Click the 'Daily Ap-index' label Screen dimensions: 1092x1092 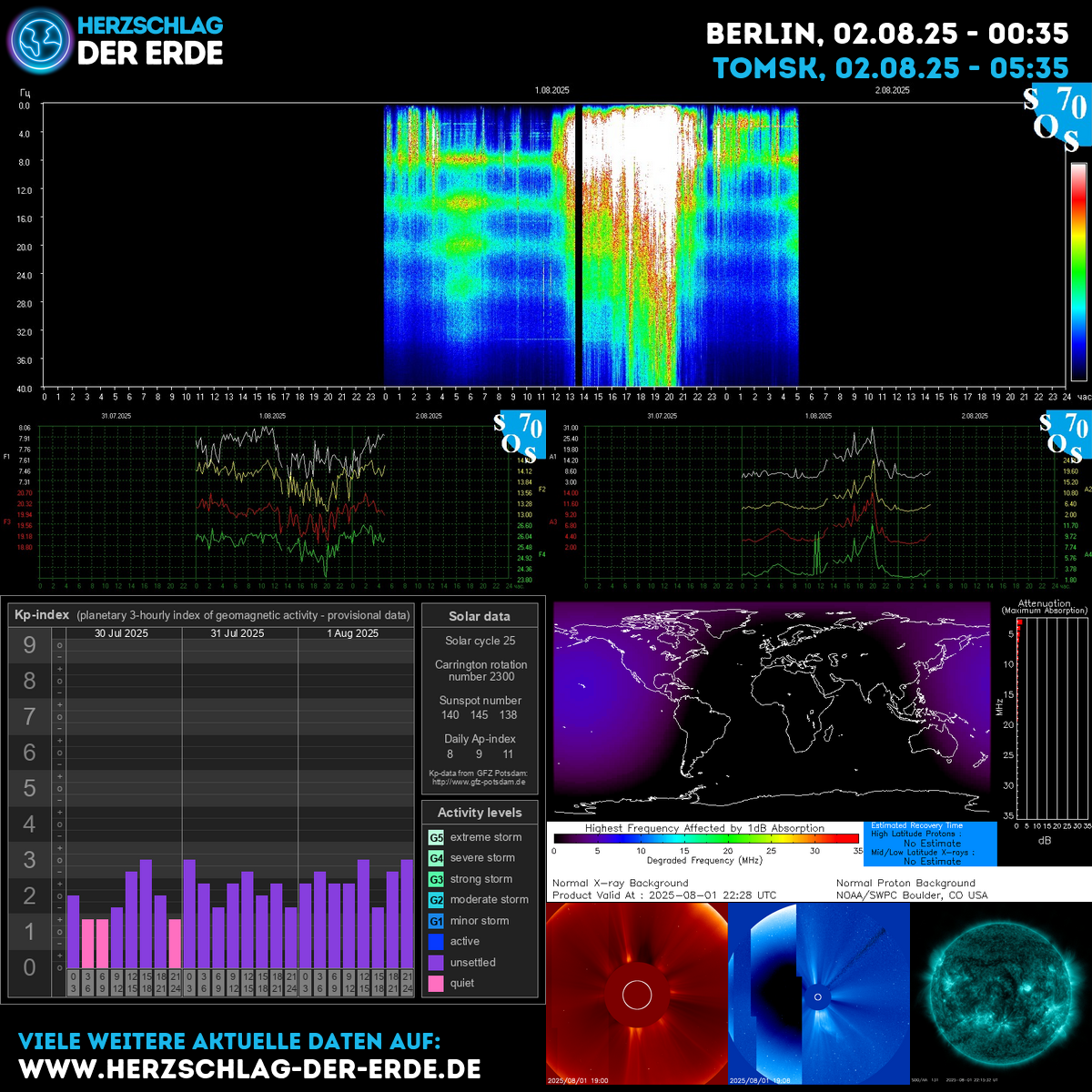(480, 739)
